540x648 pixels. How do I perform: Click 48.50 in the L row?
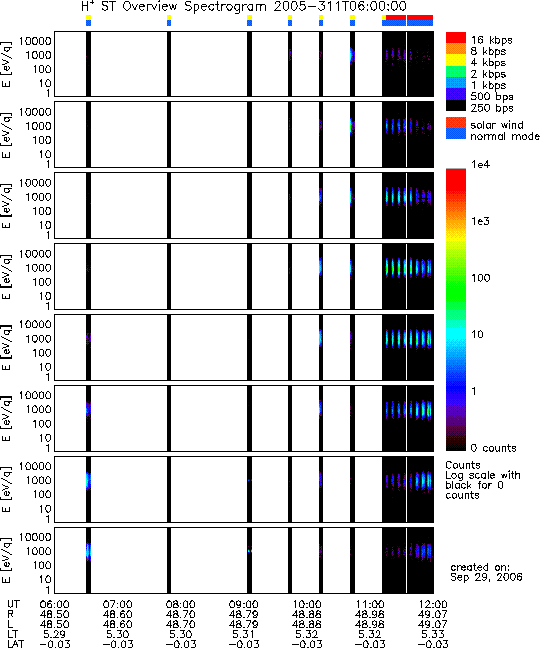pos(55,624)
